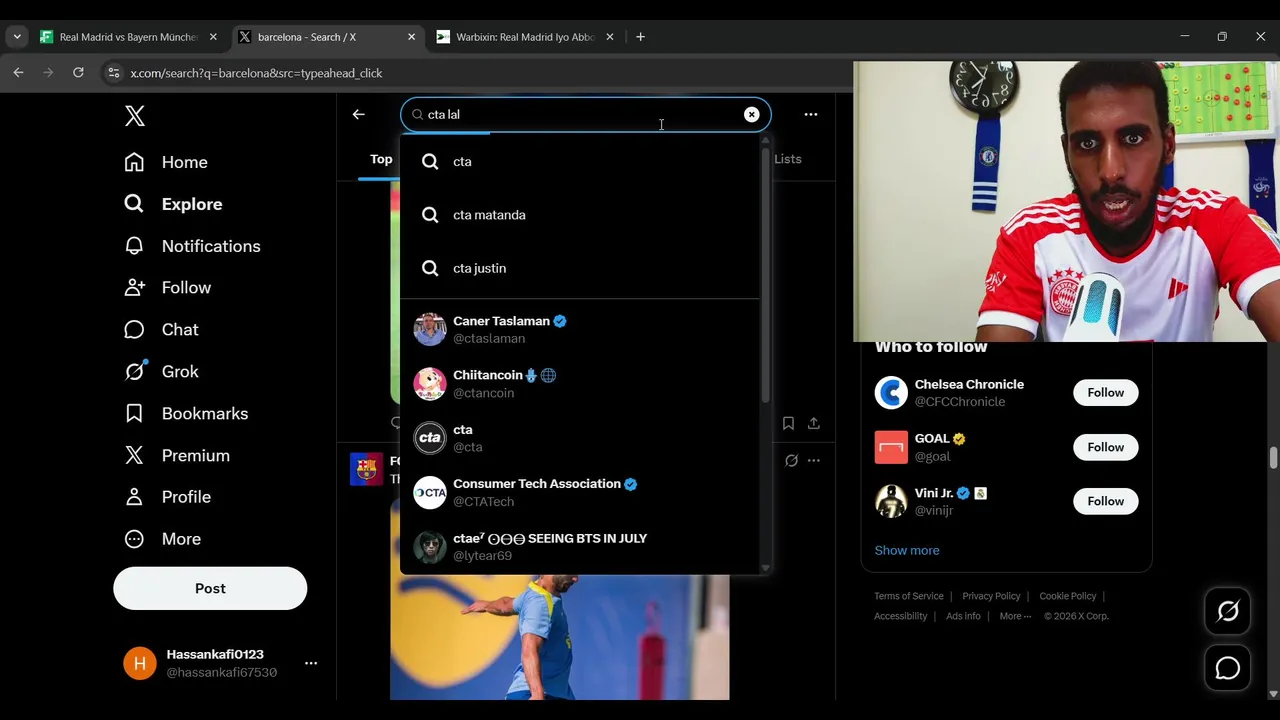The width and height of the screenshot is (1280, 720).
Task: Select the Top search results tab
Action: click(x=381, y=159)
